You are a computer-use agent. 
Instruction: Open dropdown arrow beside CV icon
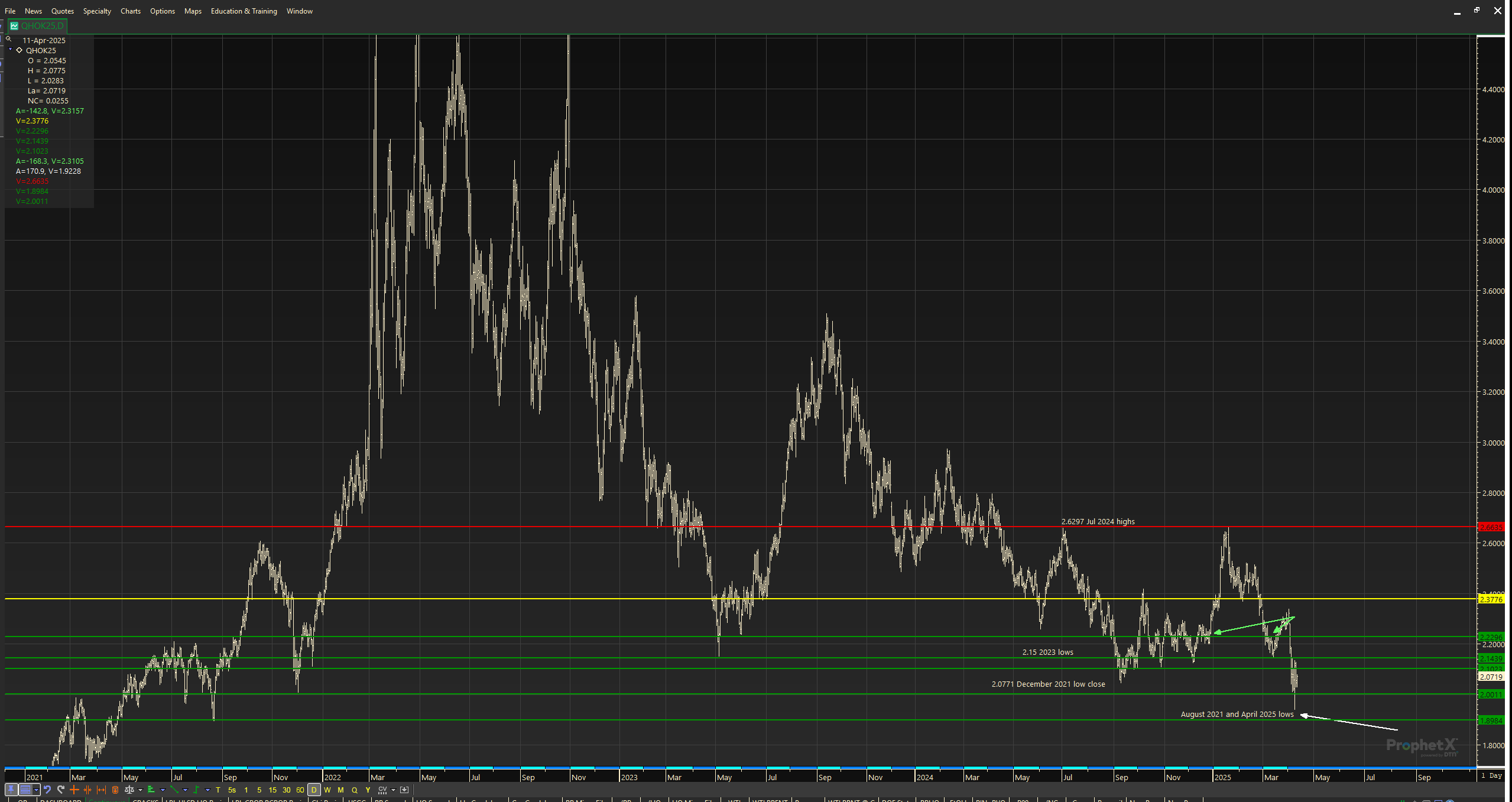(393, 790)
